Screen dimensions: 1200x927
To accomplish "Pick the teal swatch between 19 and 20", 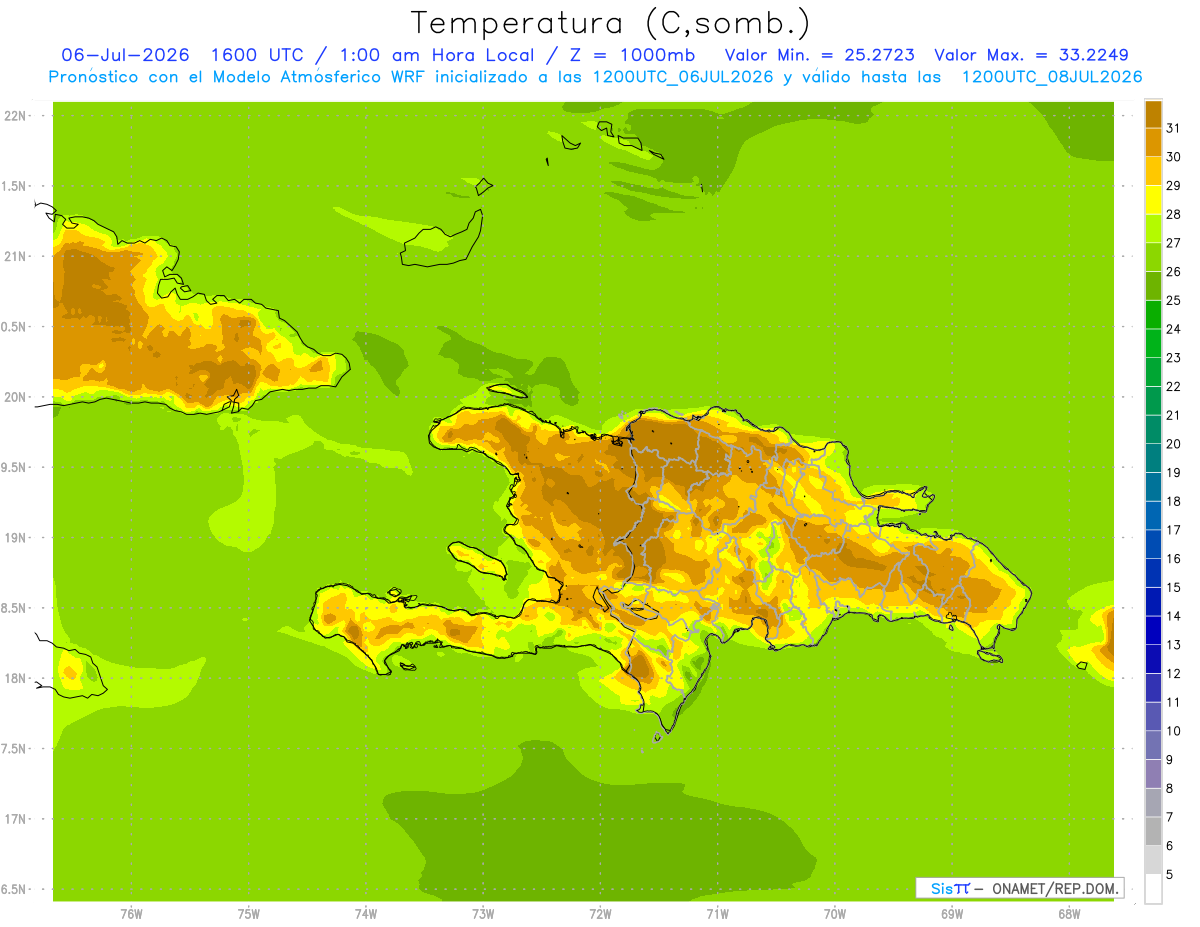I will click(1153, 459).
